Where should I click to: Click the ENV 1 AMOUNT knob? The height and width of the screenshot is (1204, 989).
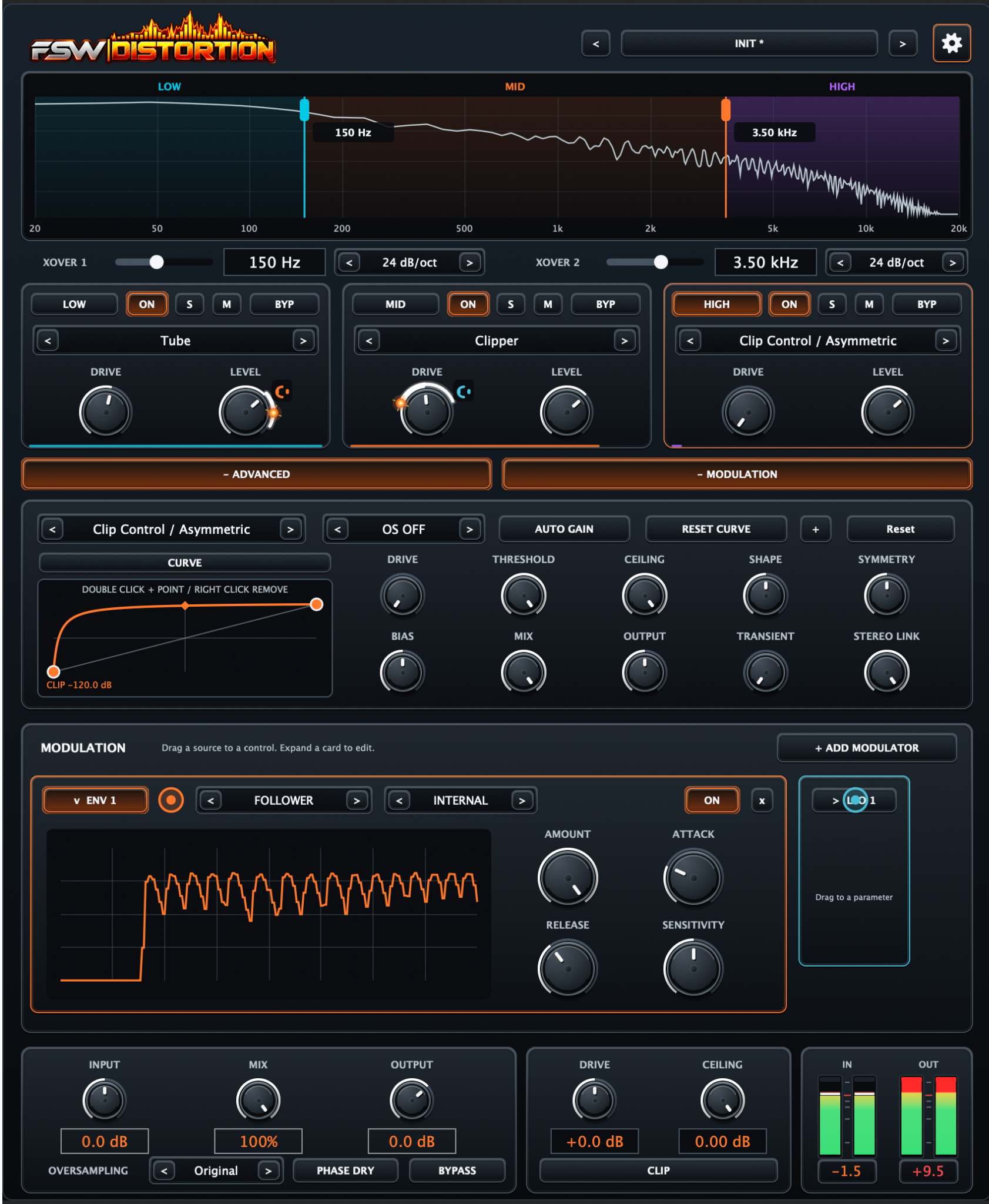coord(568,877)
